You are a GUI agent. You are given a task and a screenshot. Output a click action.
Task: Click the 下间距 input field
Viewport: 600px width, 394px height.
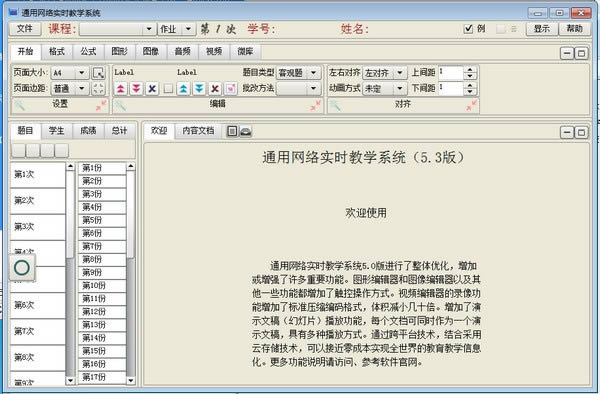point(451,89)
